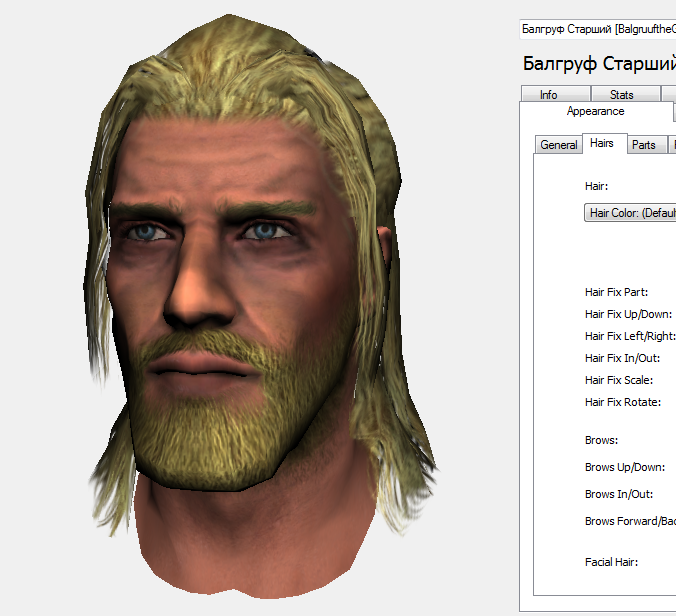Select the Appearance tab
This screenshot has height=616, width=676.
coord(595,112)
